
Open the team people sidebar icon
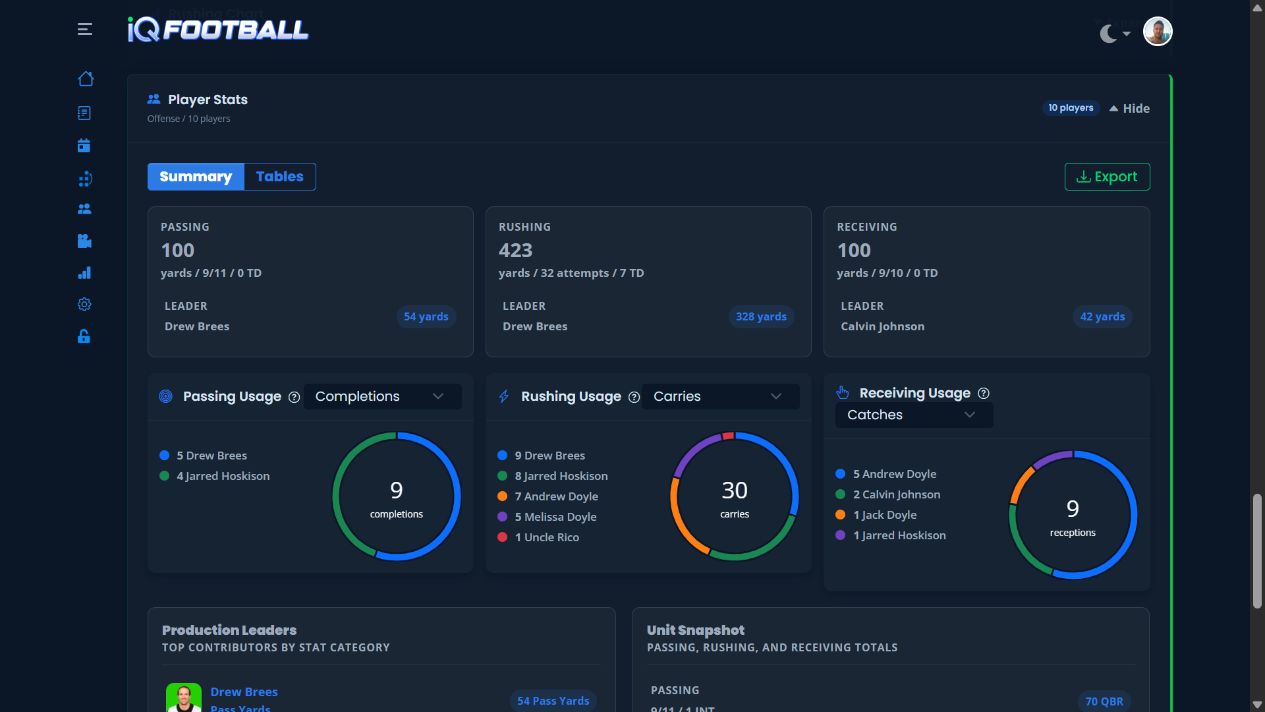[84, 209]
